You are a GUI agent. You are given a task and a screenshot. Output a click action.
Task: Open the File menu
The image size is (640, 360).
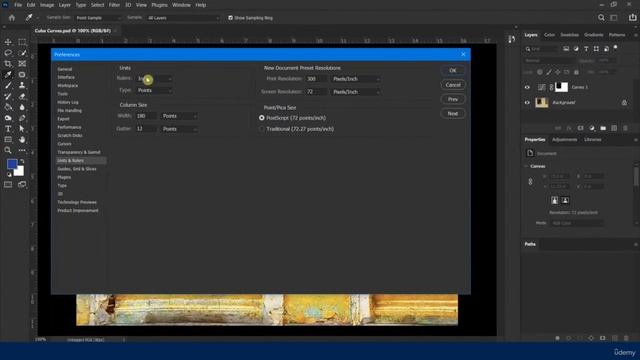point(18,5)
